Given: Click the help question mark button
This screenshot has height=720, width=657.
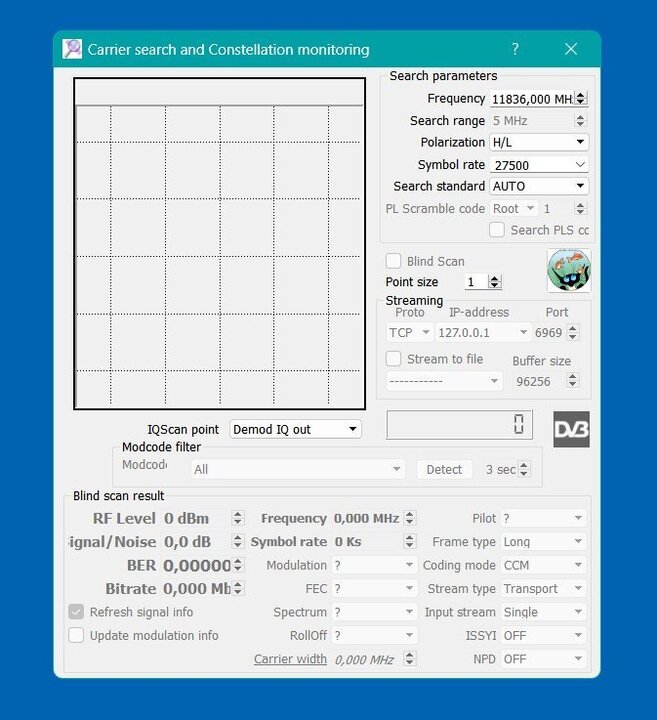Looking at the screenshot, I should [515, 49].
